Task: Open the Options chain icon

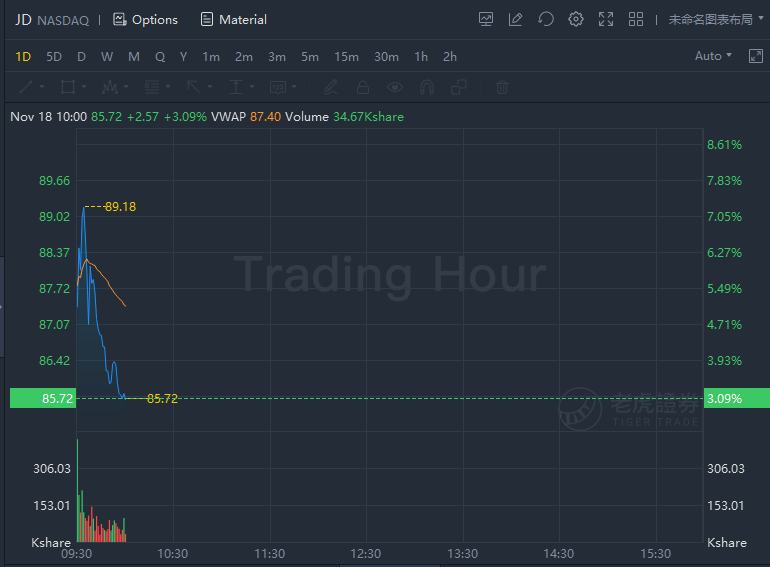Action: click(x=119, y=20)
